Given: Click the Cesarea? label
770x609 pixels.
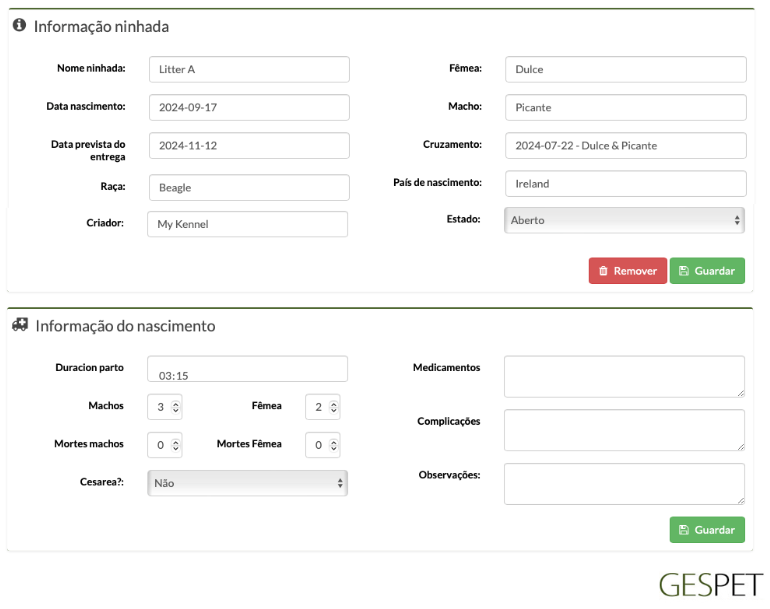Looking at the screenshot, I should 102,482.
